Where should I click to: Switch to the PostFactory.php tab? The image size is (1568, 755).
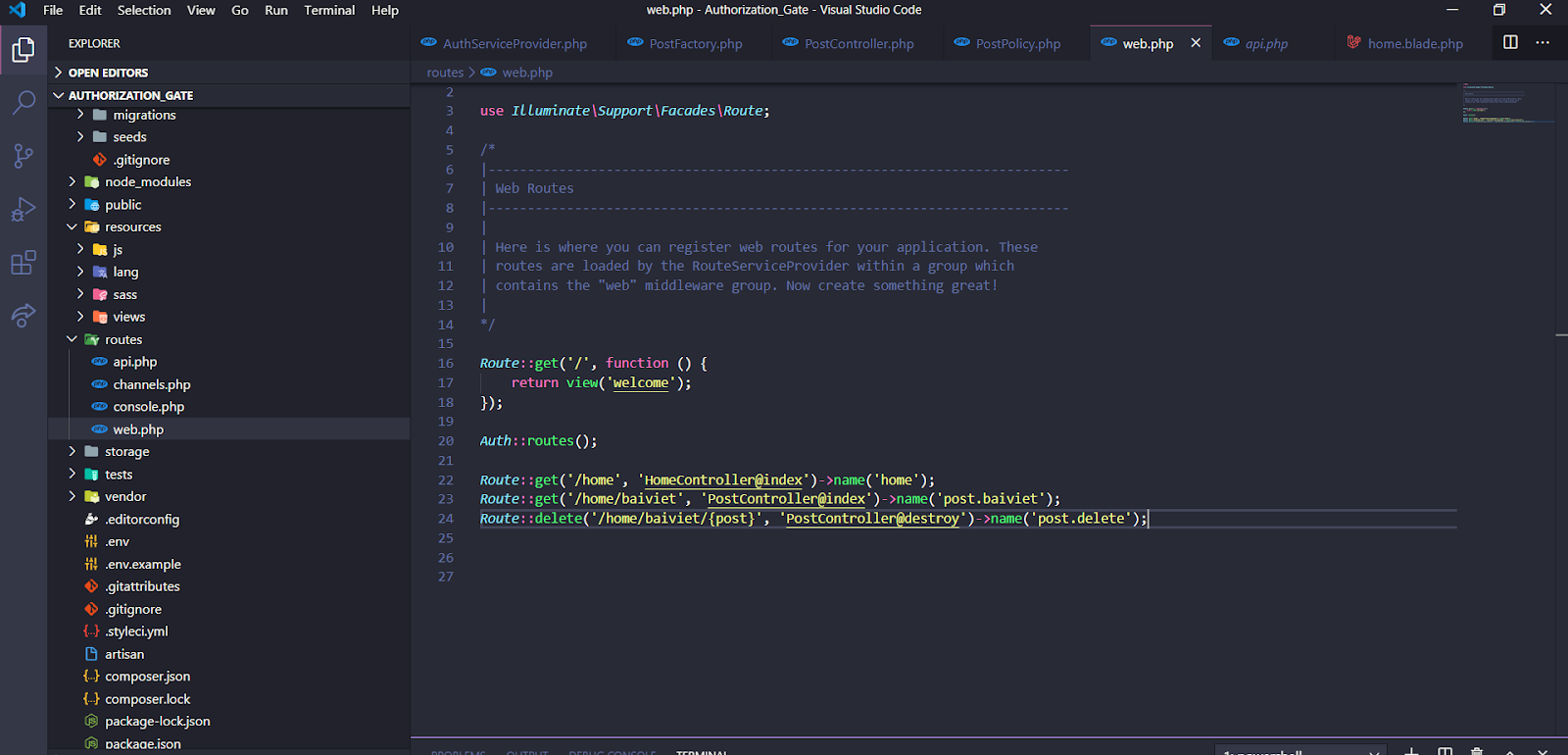click(696, 43)
